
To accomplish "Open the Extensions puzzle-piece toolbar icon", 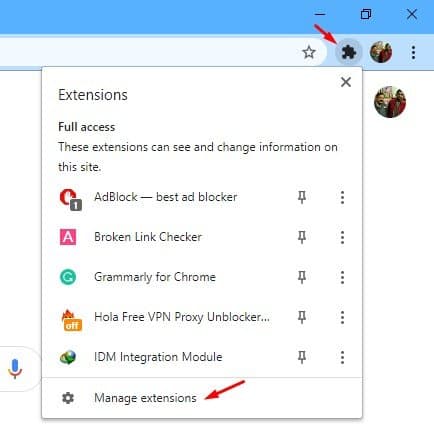I will [348, 52].
